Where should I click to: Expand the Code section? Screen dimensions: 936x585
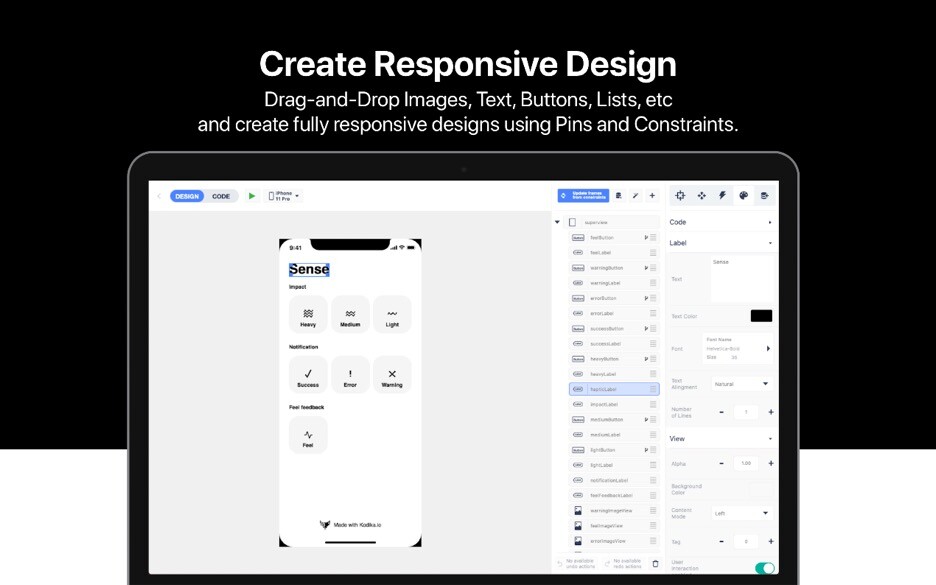click(x=769, y=222)
